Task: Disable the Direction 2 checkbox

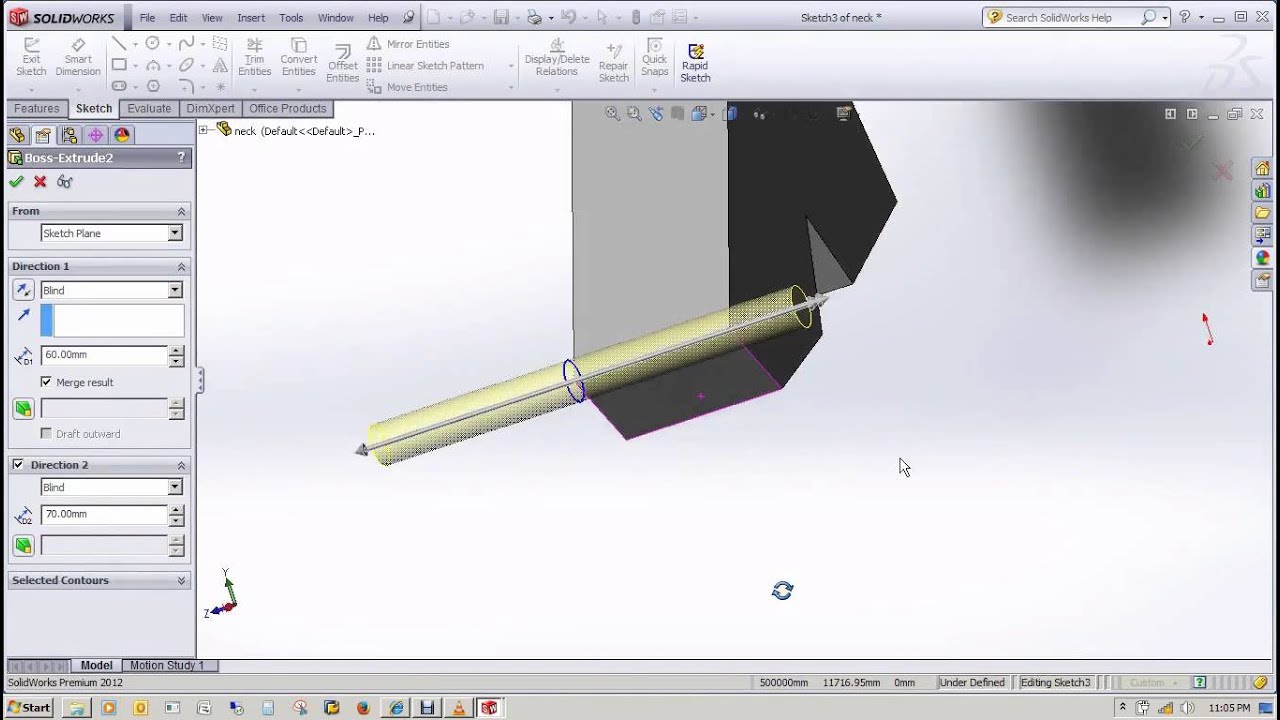Action: (x=18, y=465)
